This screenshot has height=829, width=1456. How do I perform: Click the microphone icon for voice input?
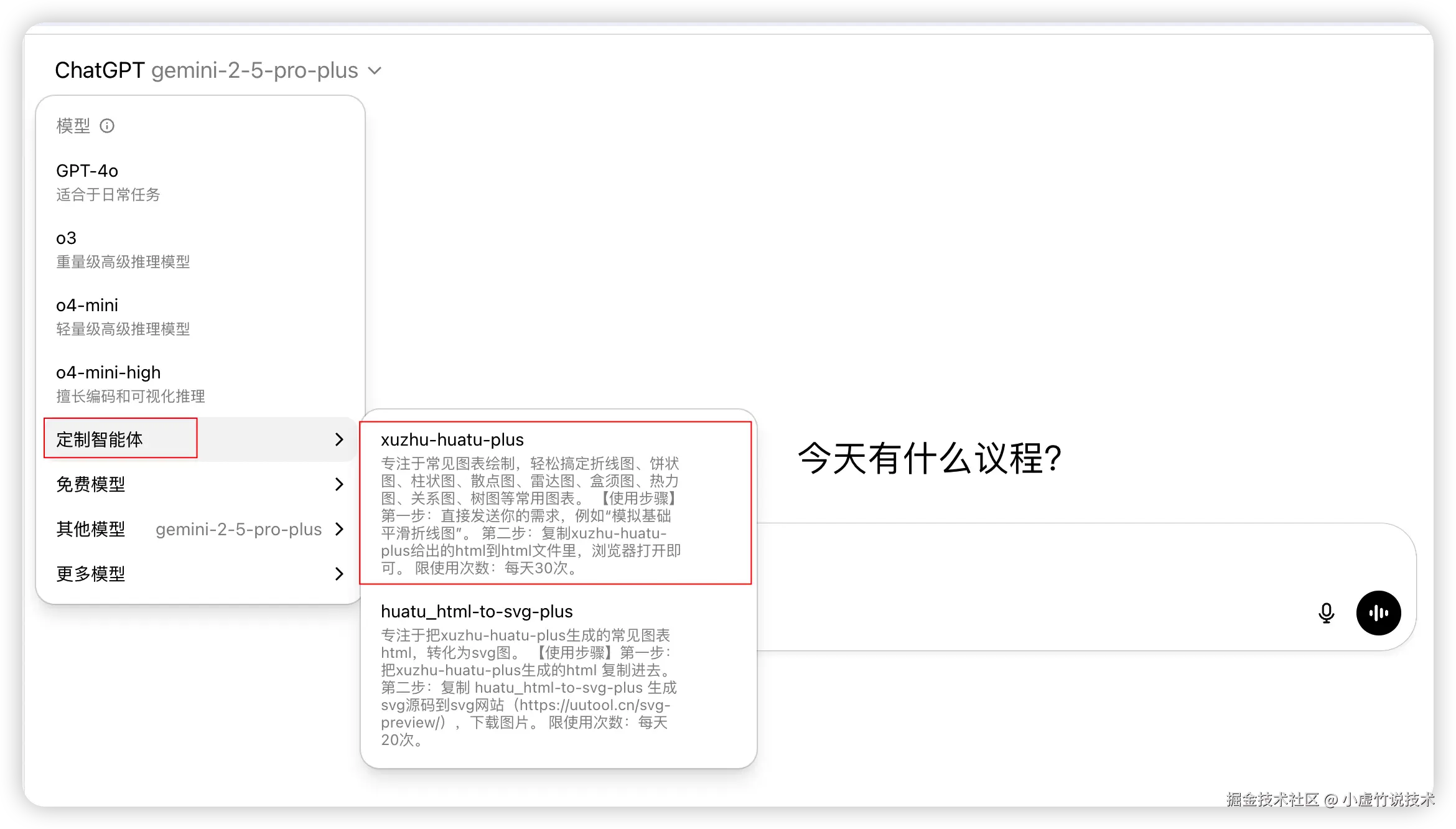pyautogui.click(x=1327, y=613)
